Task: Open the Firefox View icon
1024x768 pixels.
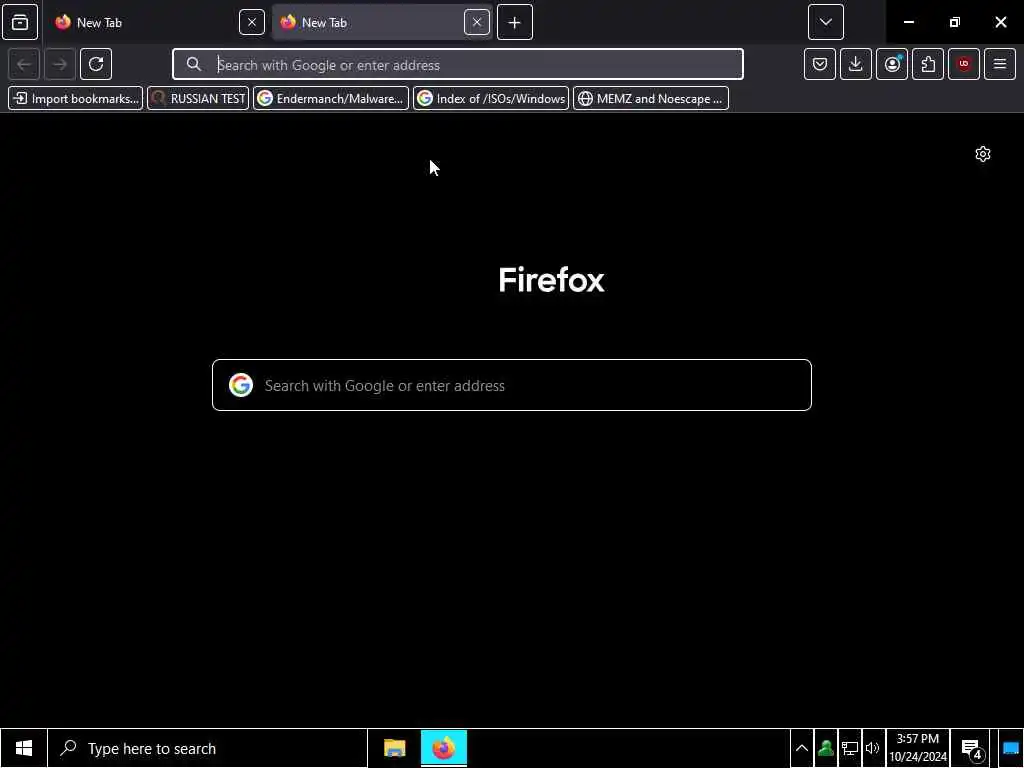Action: click(20, 22)
